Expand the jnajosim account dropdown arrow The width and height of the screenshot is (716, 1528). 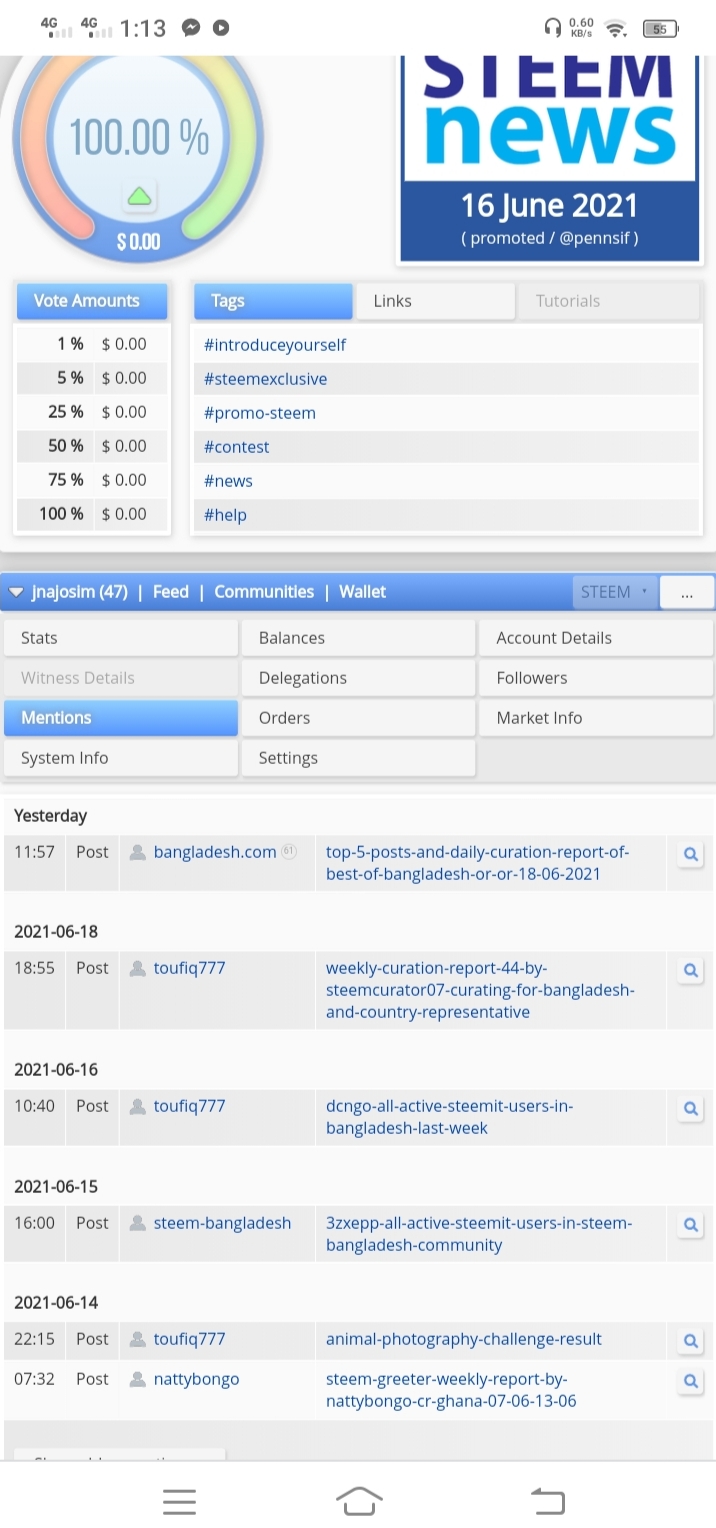pyautogui.click(x=15, y=592)
